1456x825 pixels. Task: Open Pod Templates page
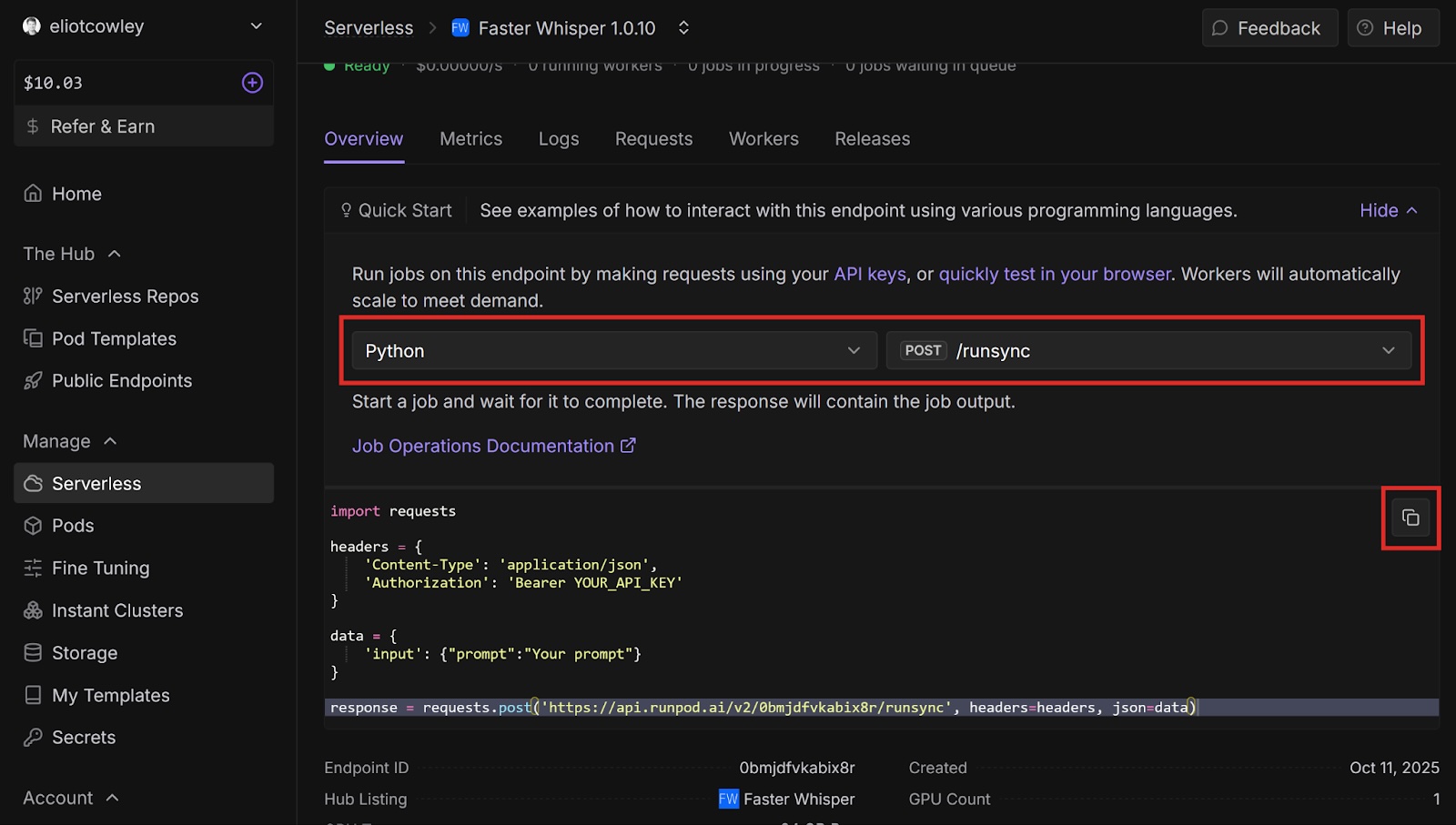[x=144, y=338]
